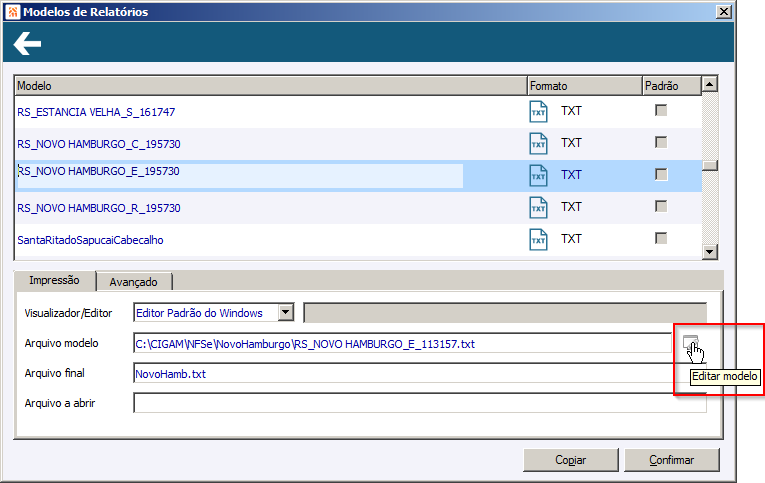The image size is (765, 483).
Task: Click TXT file icon for RS_NOVO HAMBURGO_R_195730
Action: click(x=538, y=207)
